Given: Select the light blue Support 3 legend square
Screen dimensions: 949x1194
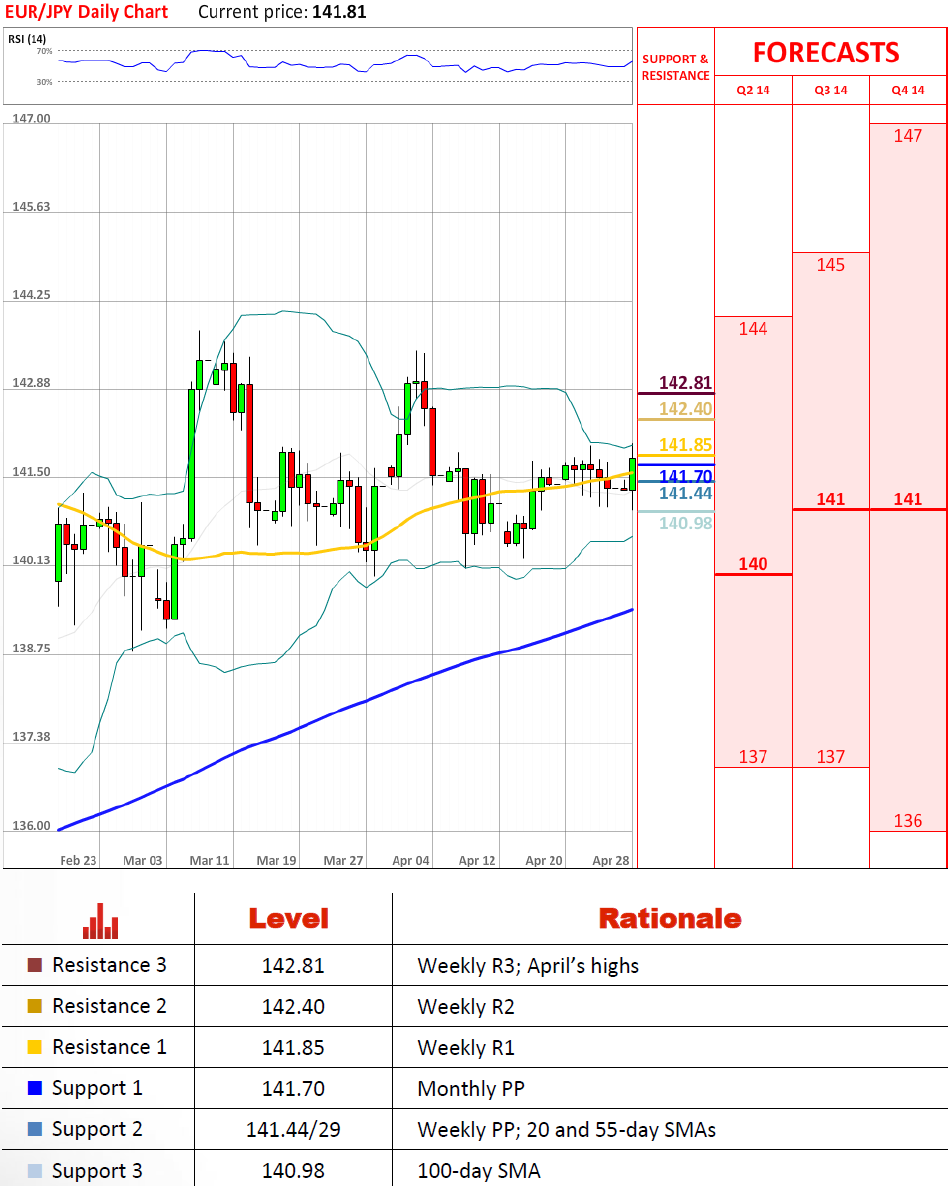Looking at the screenshot, I should (35, 1171).
